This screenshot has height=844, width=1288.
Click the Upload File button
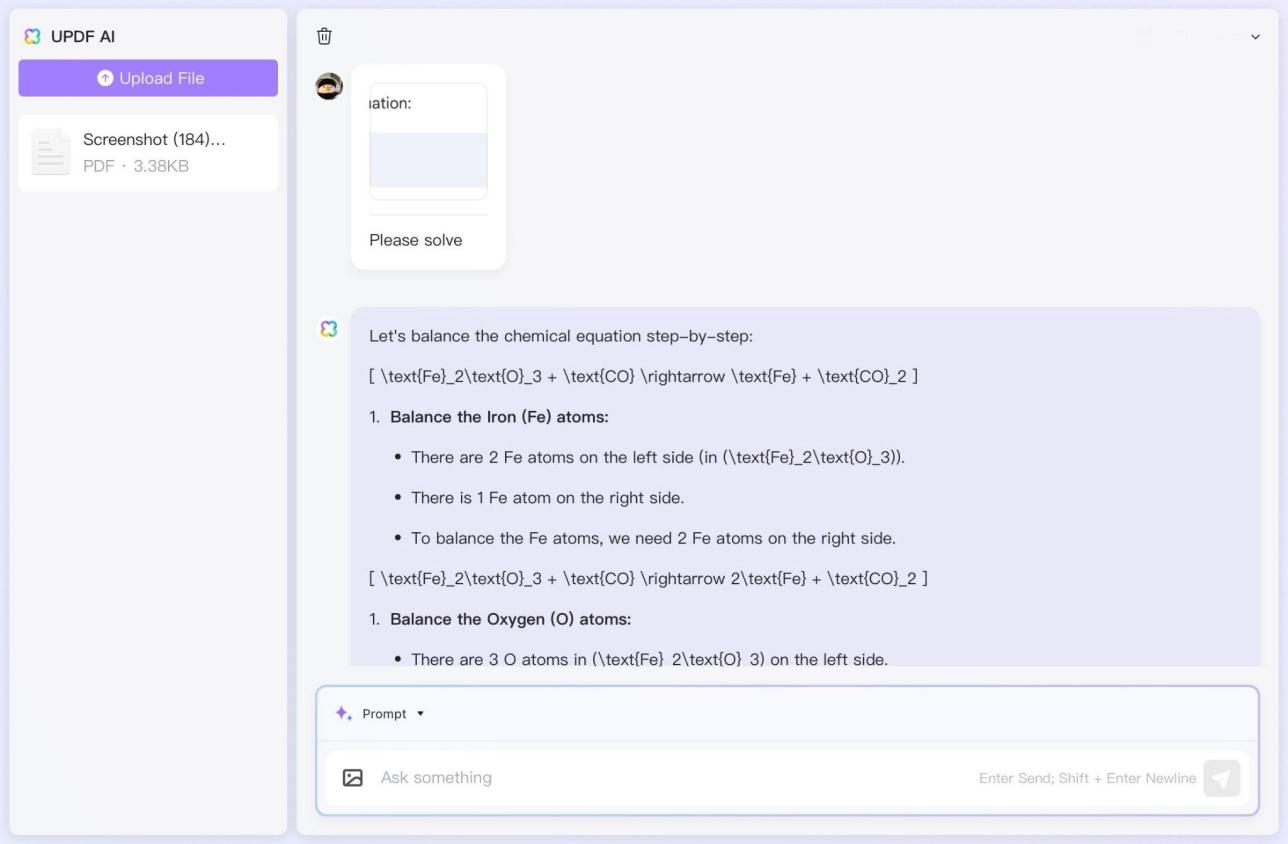click(x=148, y=78)
